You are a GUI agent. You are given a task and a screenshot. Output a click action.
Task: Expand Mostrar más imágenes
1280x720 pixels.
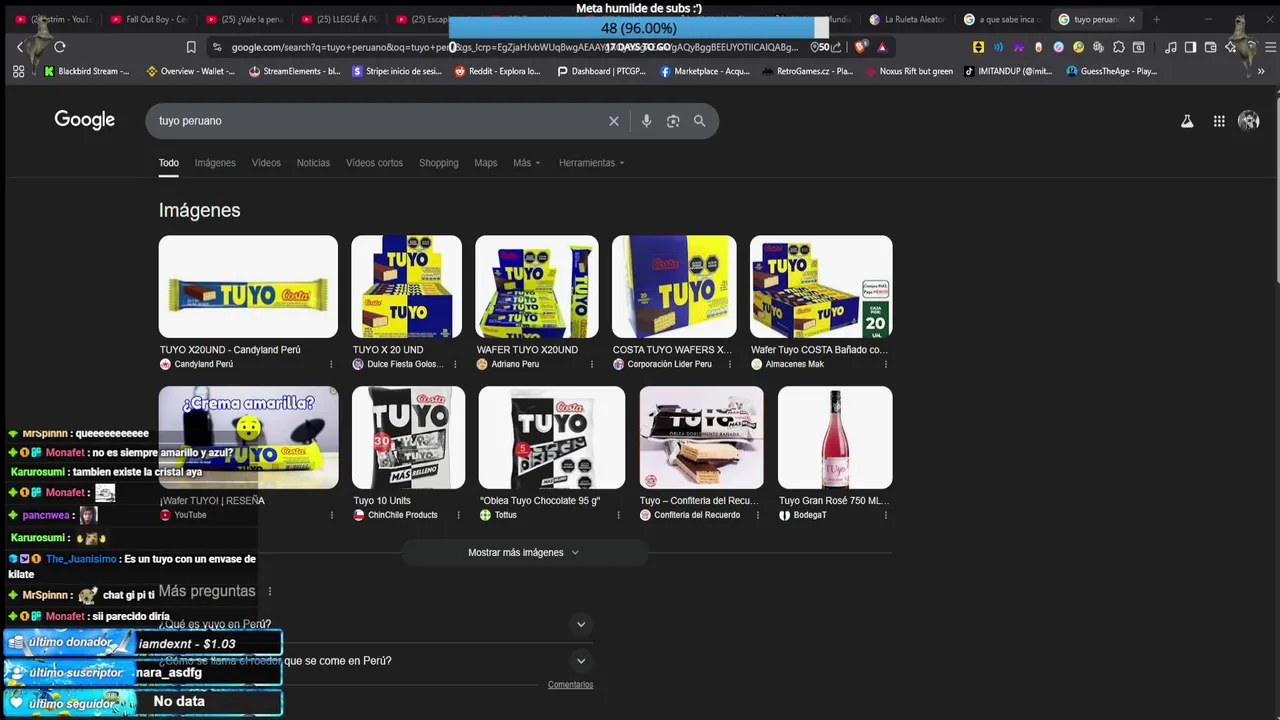pyautogui.click(x=524, y=552)
